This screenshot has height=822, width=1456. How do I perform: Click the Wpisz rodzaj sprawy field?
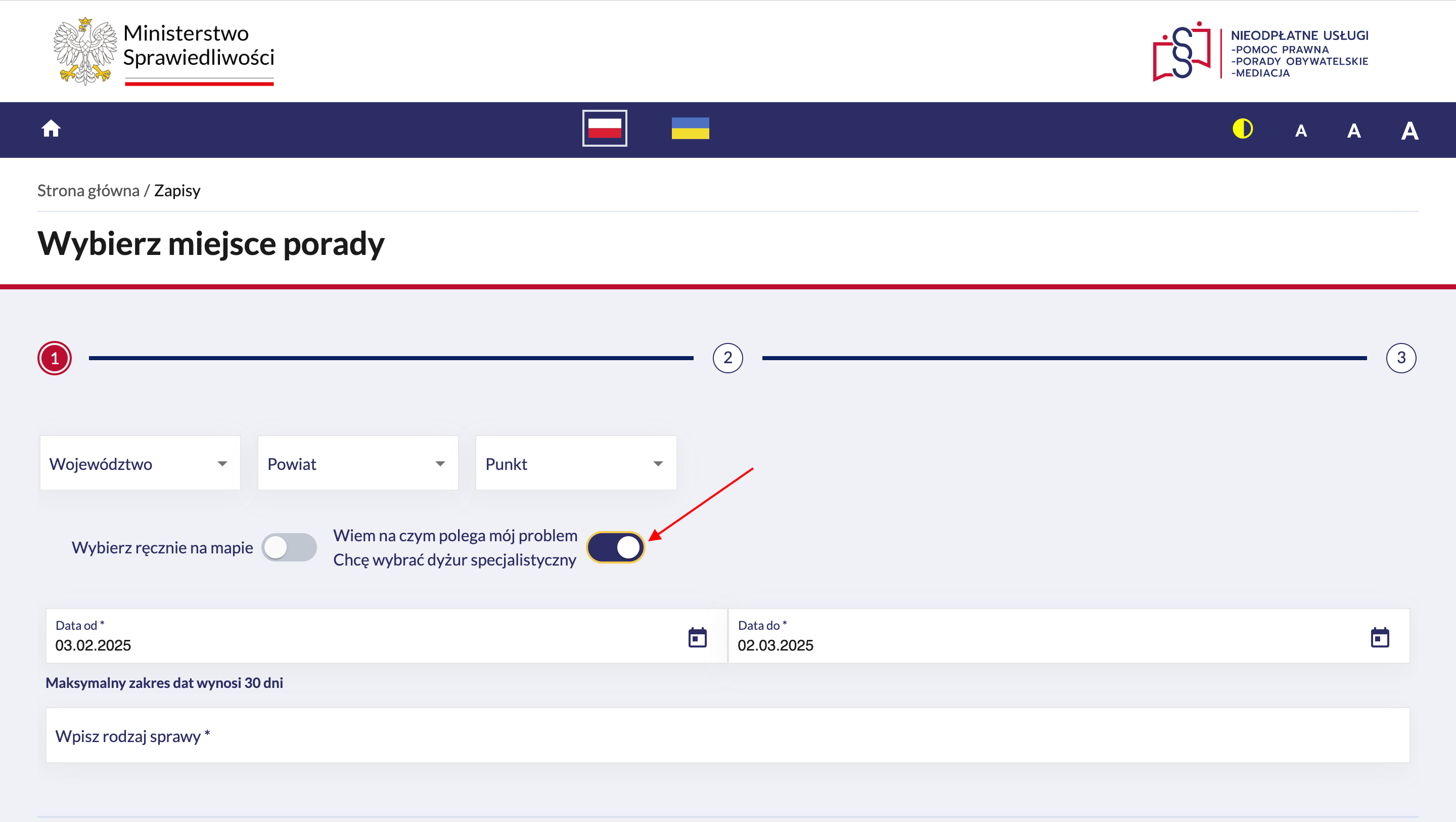[727, 736]
